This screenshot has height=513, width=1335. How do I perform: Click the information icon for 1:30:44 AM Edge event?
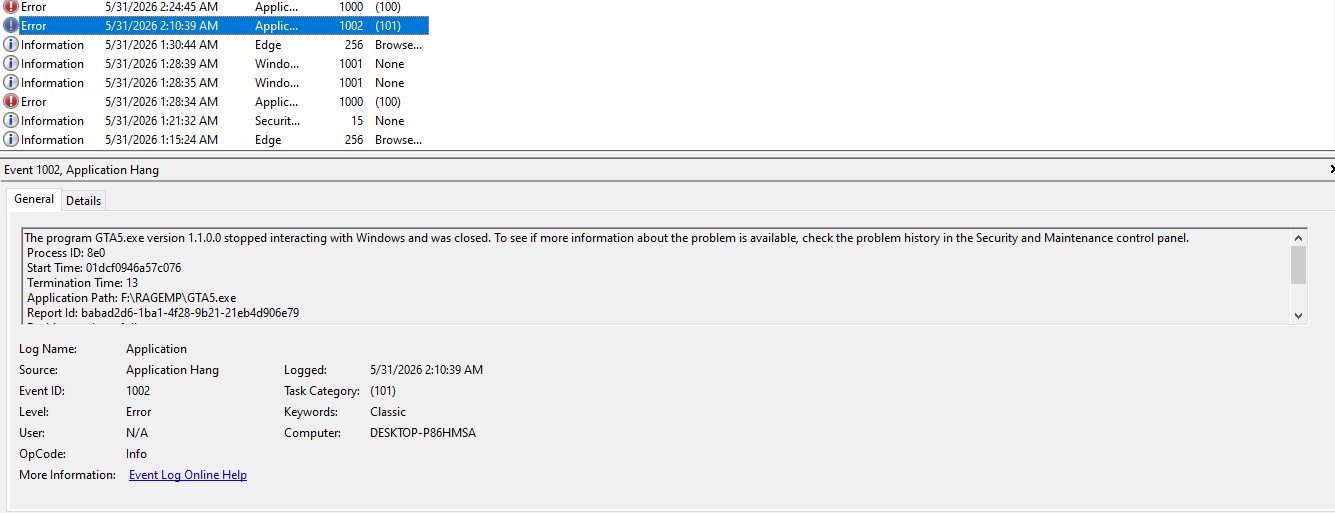click(11, 45)
